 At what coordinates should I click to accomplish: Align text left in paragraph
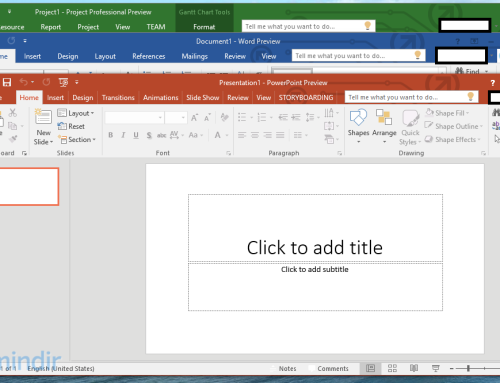tap(242, 135)
